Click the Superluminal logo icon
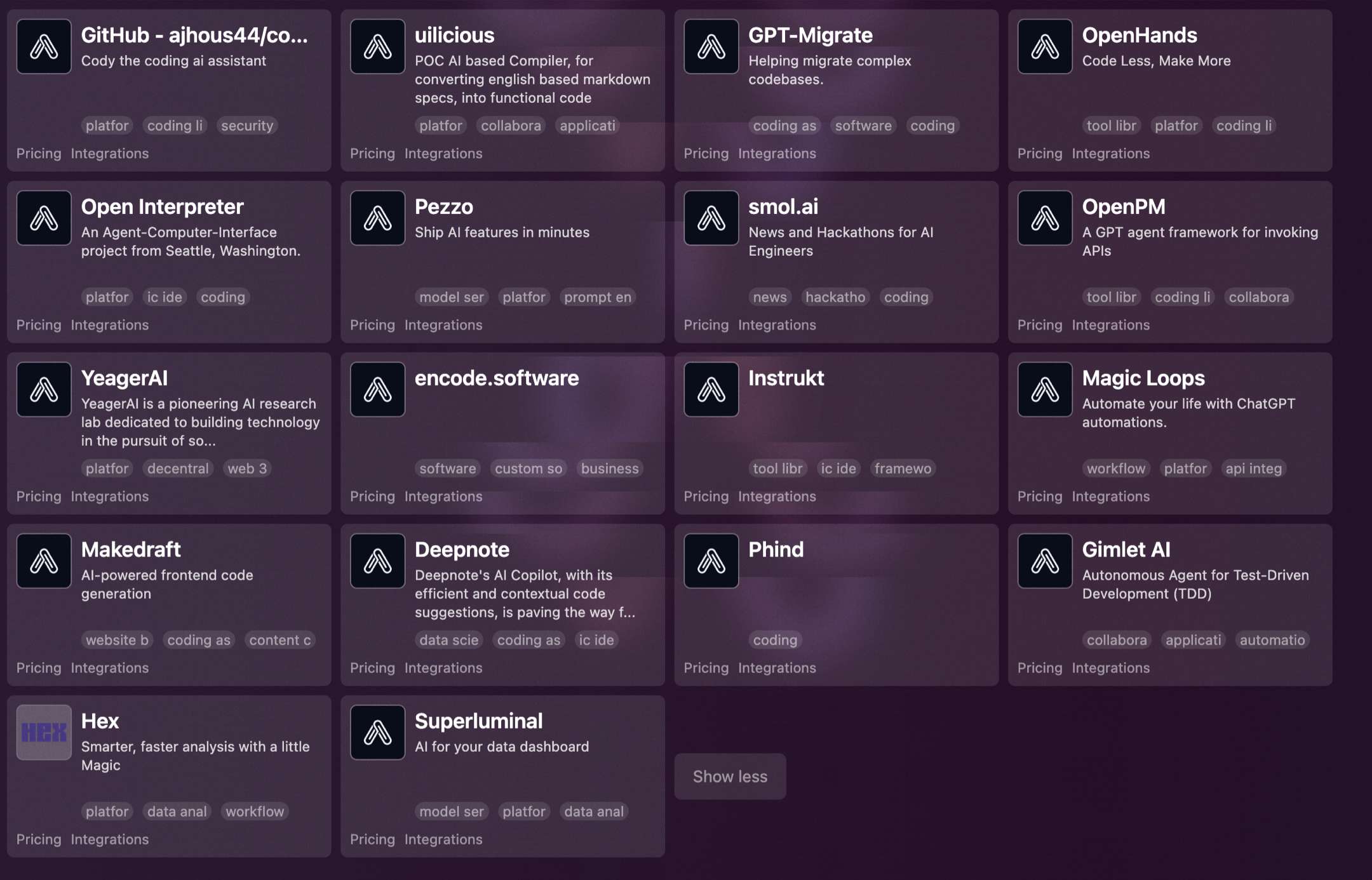This screenshot has width=1372, height=880. (x=377, y=732)
